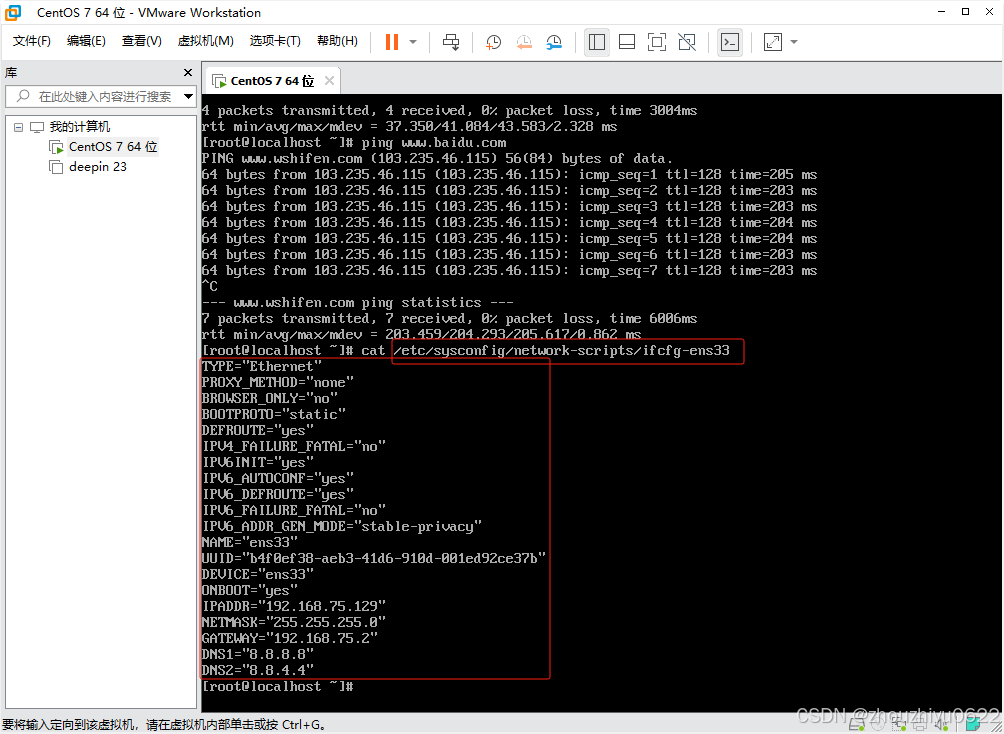Click the IPADDR="192.168.75.129" line
This screenshot has width=1004, height=734.
click(x=294, y=607)
